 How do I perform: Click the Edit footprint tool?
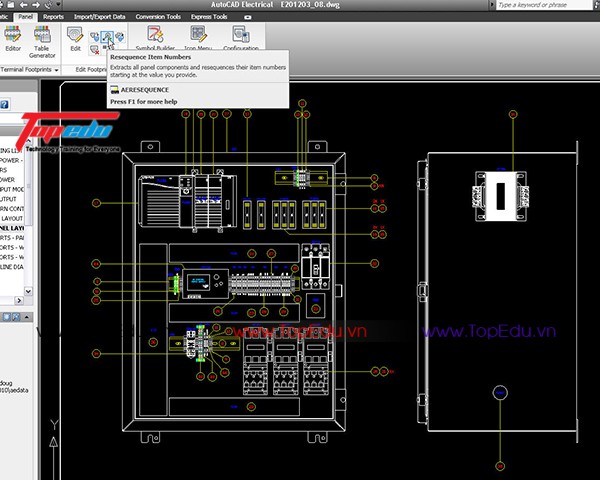75,38
